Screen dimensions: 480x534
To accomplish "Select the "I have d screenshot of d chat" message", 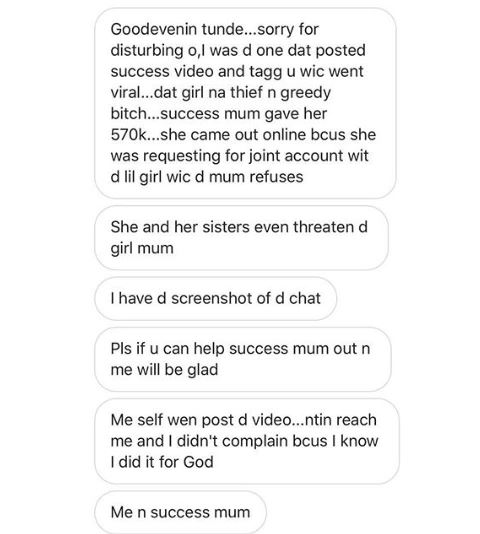I will pos(215,299).
